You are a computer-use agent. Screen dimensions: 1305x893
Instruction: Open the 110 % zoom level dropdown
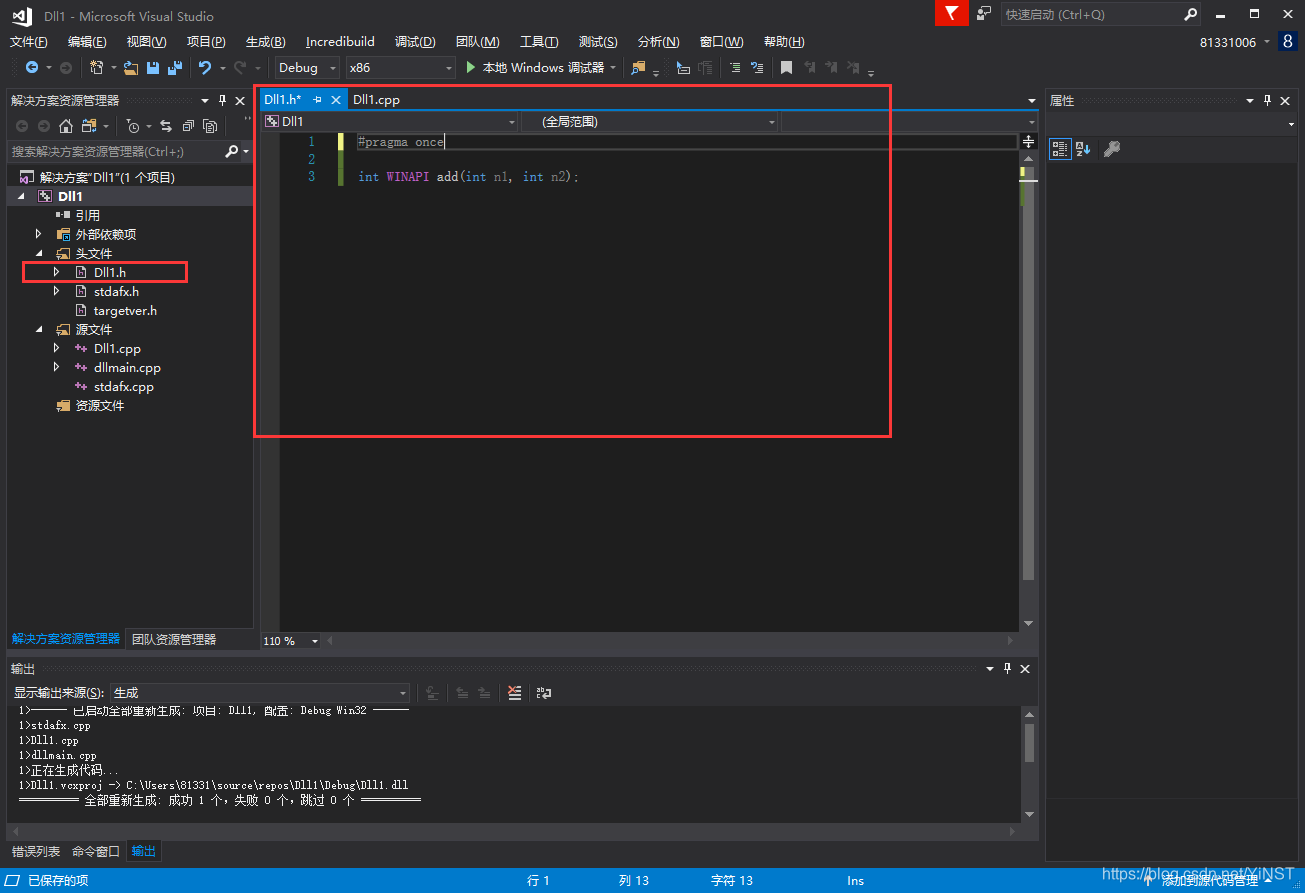tap(291, 641)
